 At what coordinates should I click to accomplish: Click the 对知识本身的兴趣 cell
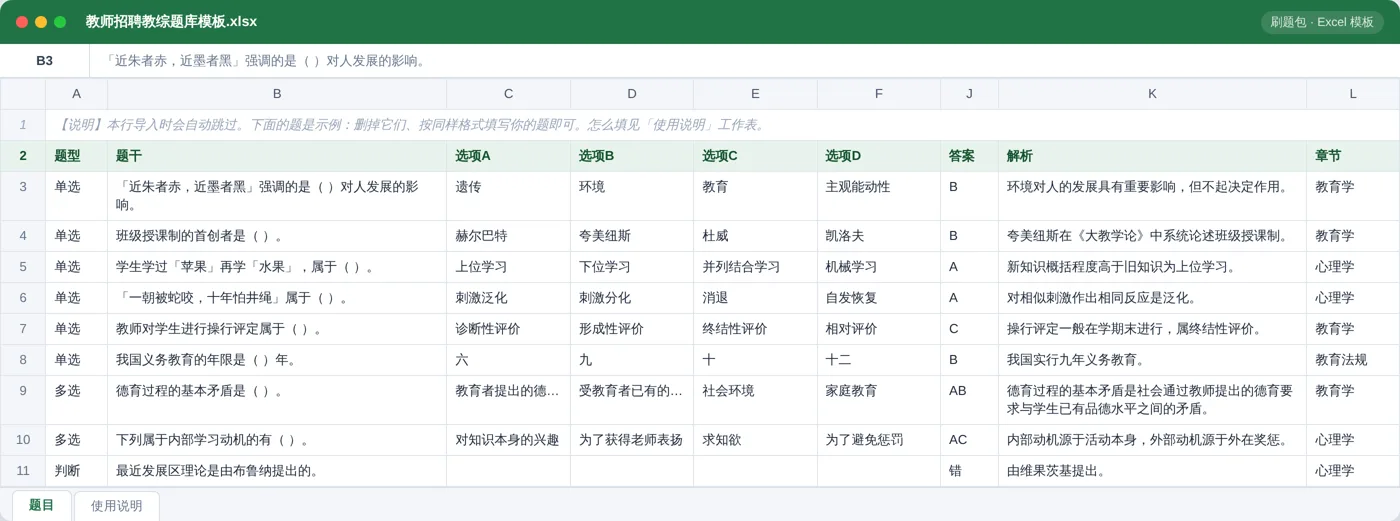pyautogui.click(x=508, y=440)
